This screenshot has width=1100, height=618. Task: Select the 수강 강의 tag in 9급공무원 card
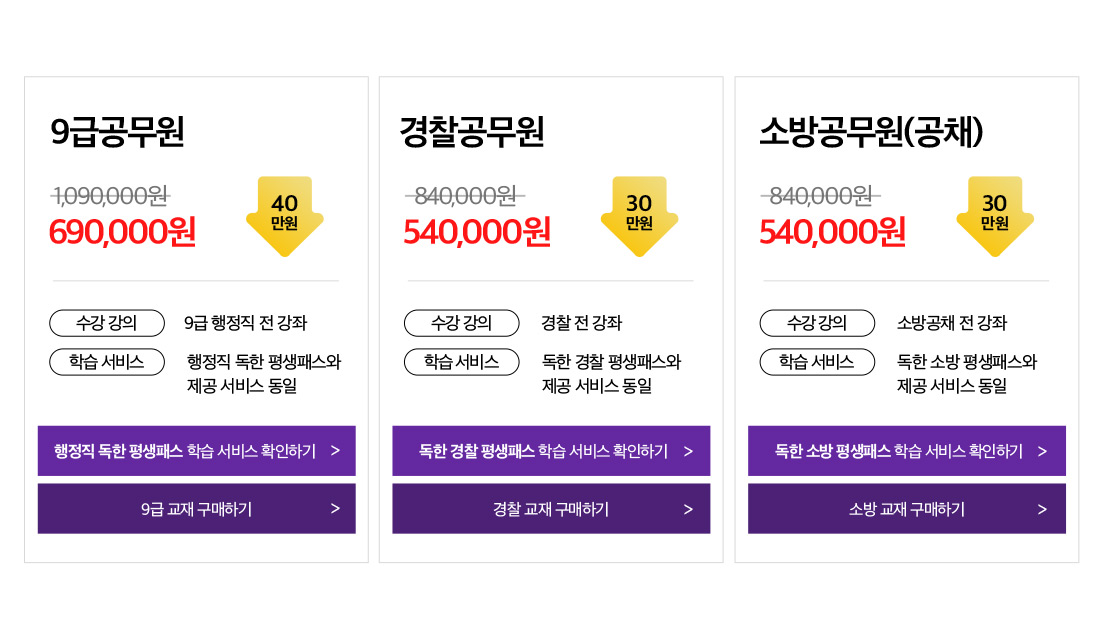point(107,323)
